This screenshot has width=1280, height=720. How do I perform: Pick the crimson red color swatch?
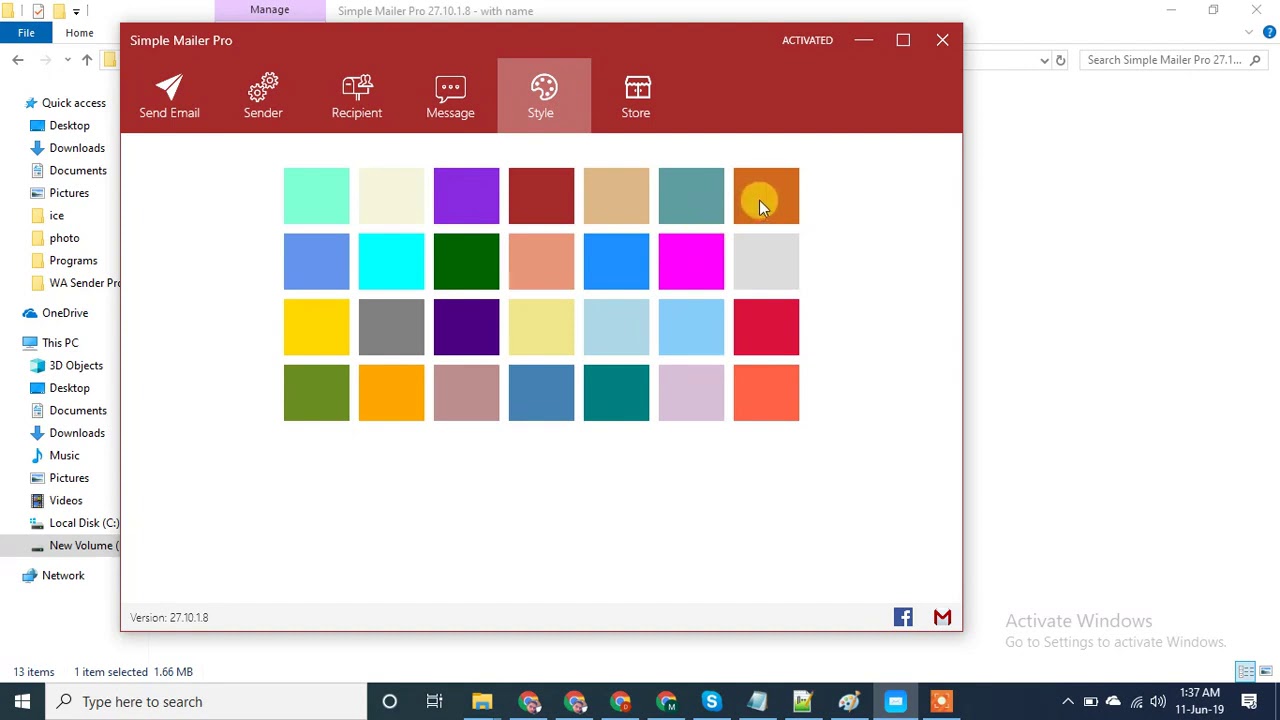(766, 327)
